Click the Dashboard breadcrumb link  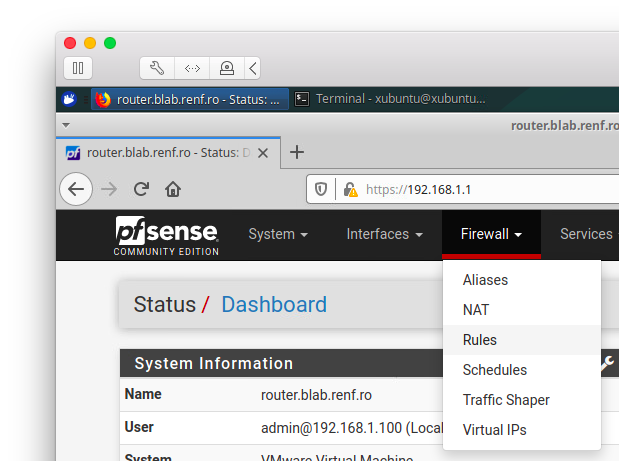coord(274,304)
